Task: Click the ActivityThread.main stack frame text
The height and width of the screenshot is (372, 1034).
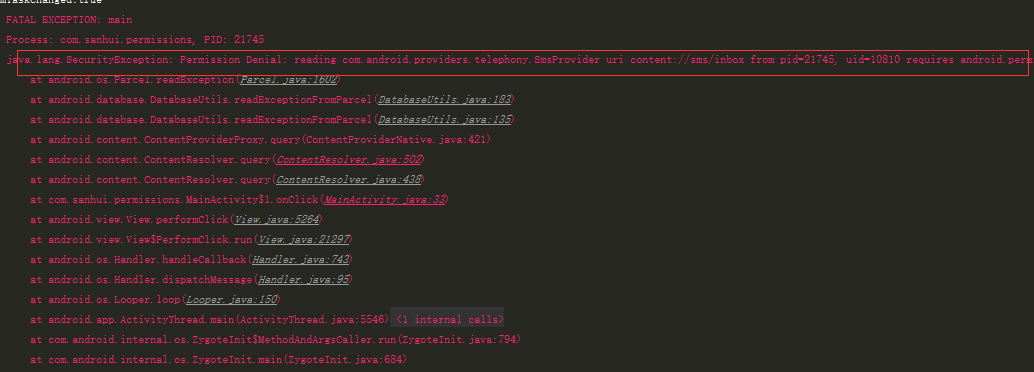Action: click(x=210, y=320)
